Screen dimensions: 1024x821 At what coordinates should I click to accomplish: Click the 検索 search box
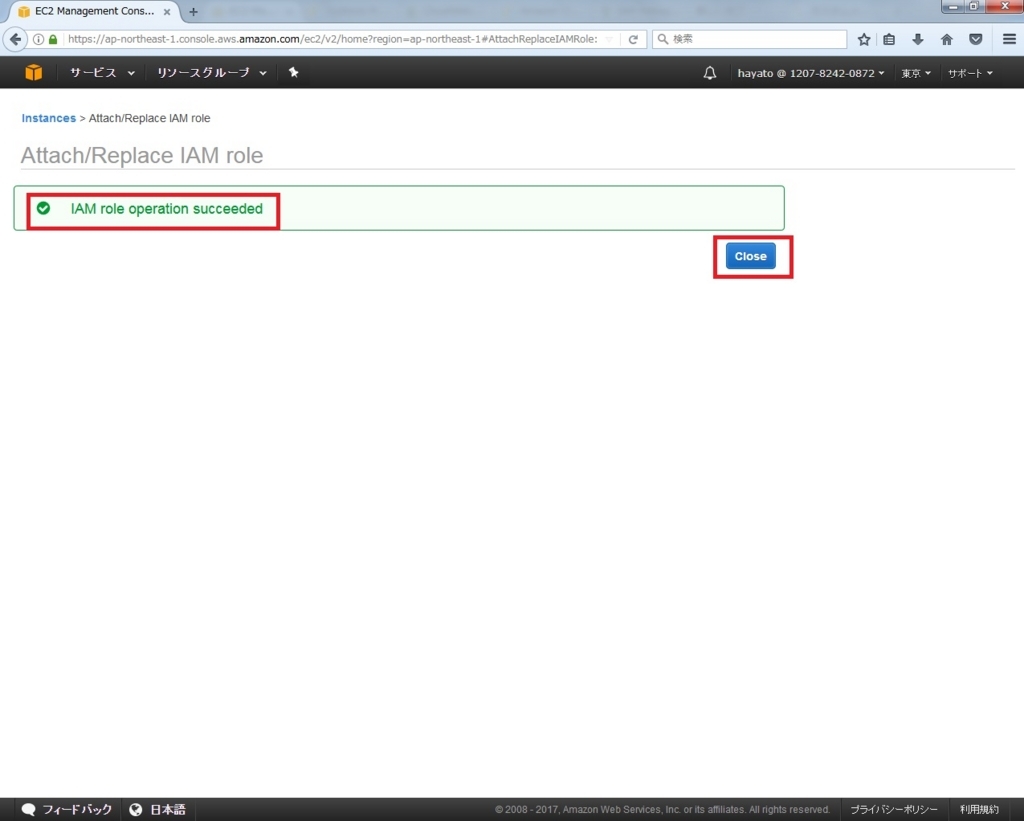749,39
